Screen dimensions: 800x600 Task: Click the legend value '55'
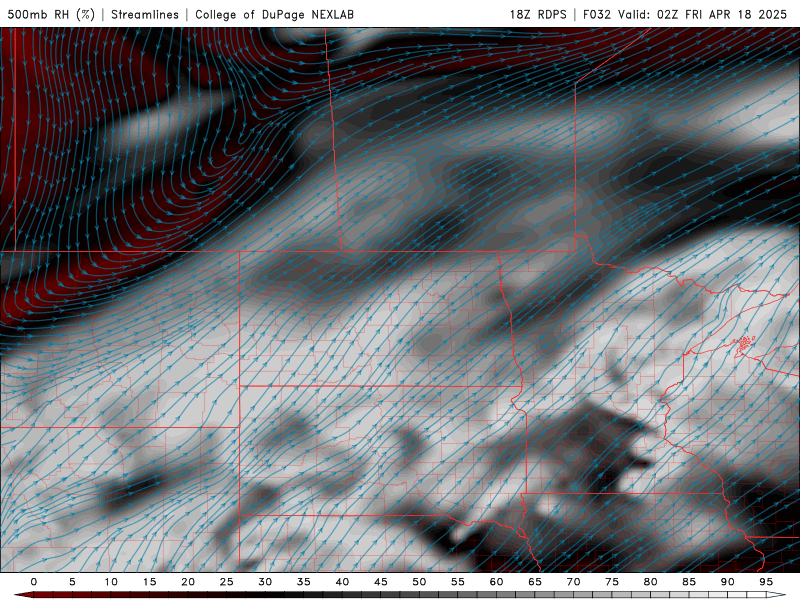tap(458, 582)
